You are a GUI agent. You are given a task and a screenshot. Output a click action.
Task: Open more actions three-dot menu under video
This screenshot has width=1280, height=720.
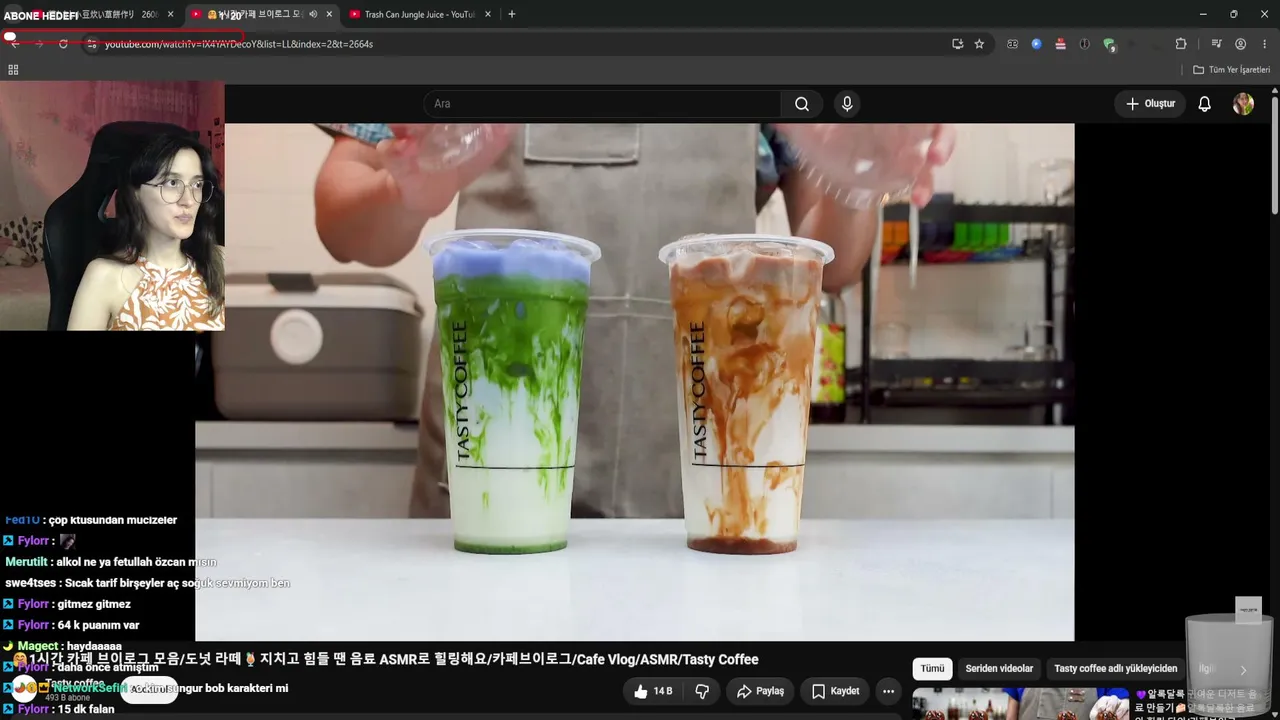tap(888, 691)
